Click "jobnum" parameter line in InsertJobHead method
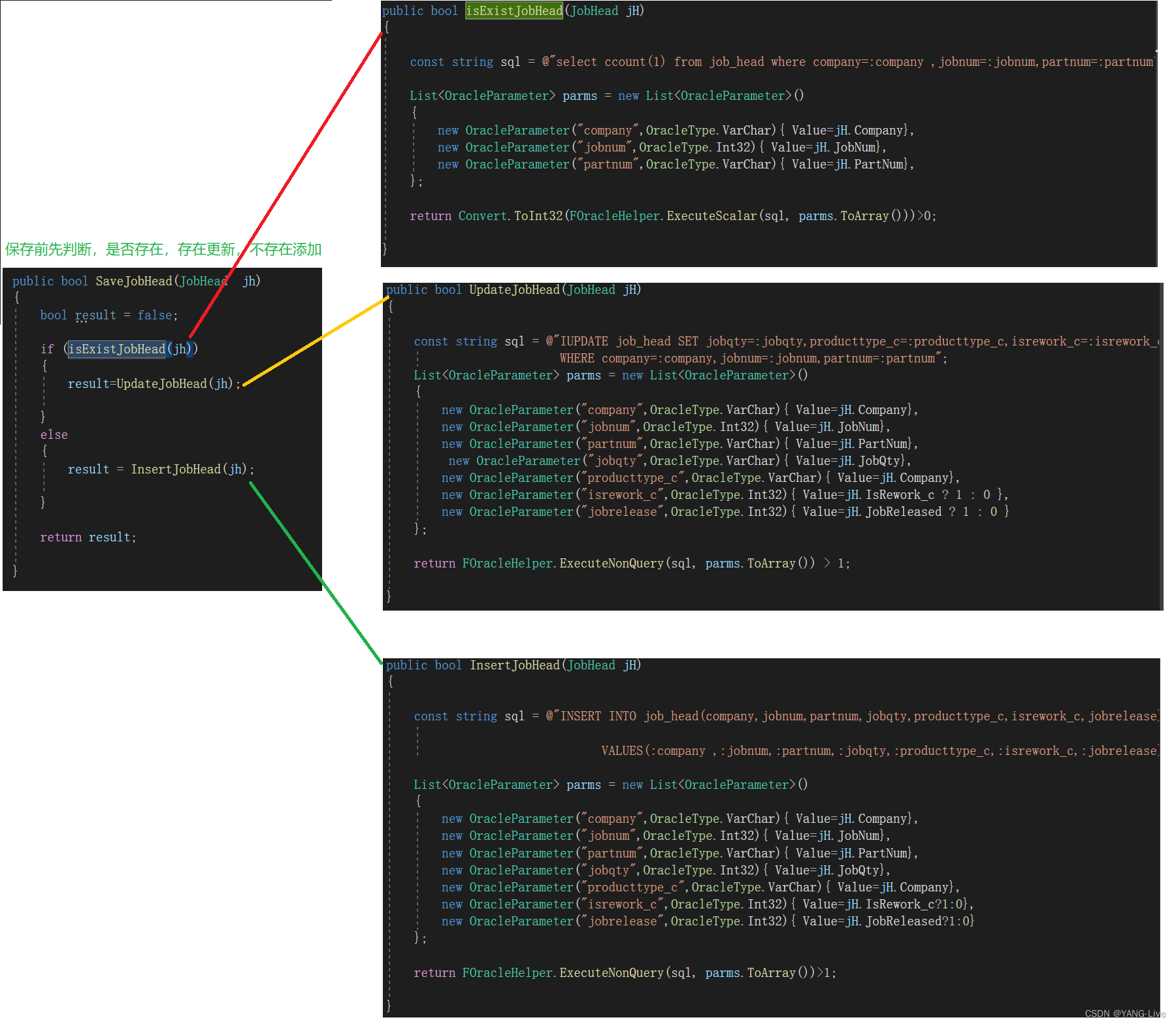 pyautogui.click(x=666, y=836)
